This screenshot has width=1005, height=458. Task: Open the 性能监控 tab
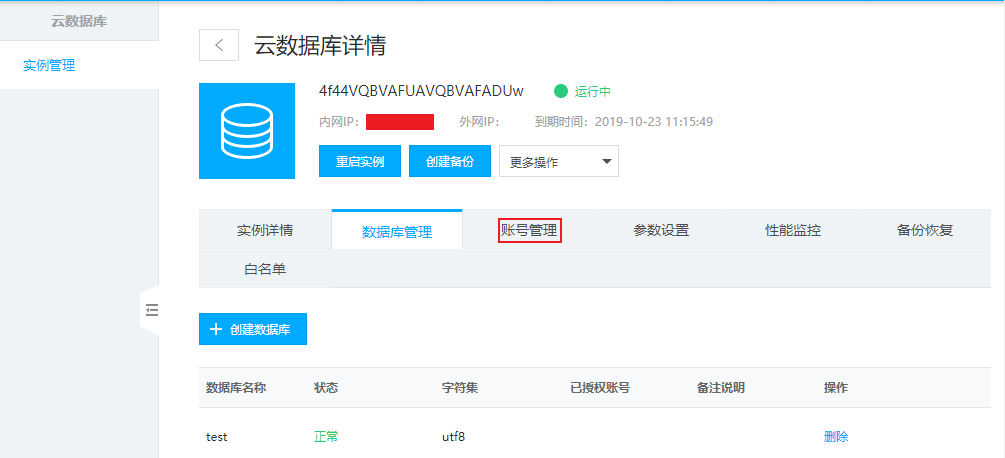pos(793,230)
